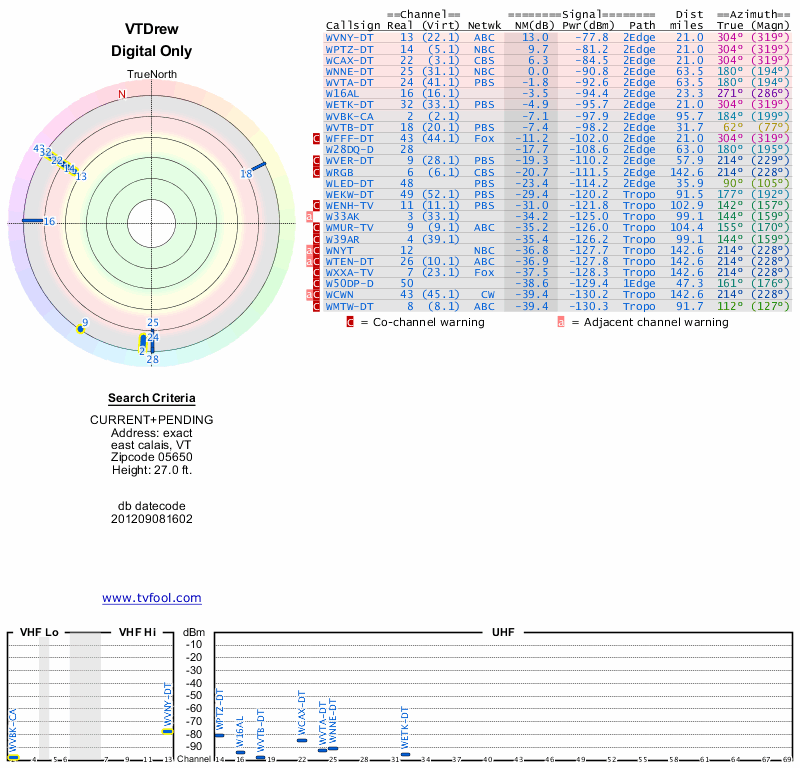Select channel 18 marker on radar plot

(257, 166)
